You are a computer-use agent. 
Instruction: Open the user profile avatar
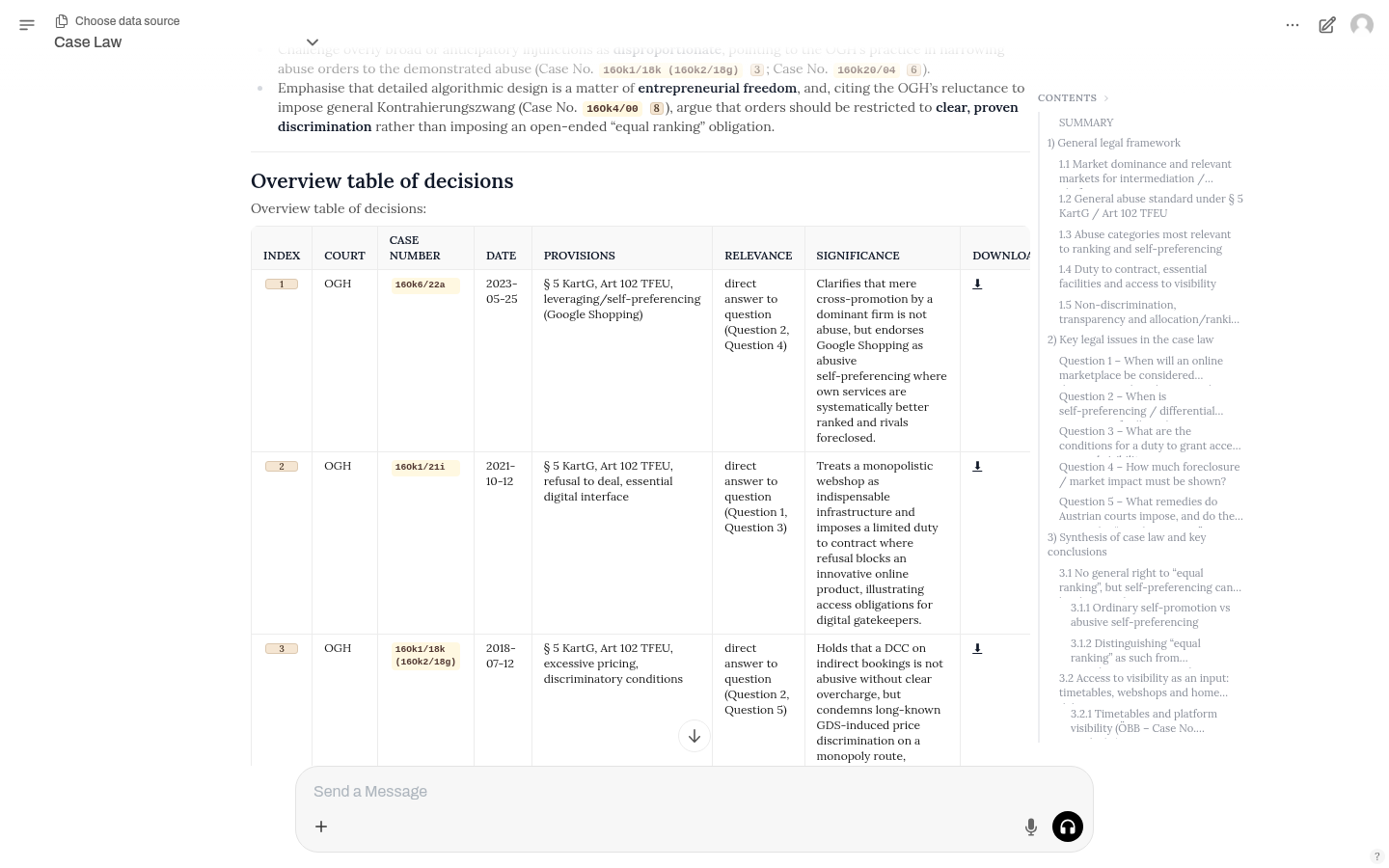tap(1362, 25)
